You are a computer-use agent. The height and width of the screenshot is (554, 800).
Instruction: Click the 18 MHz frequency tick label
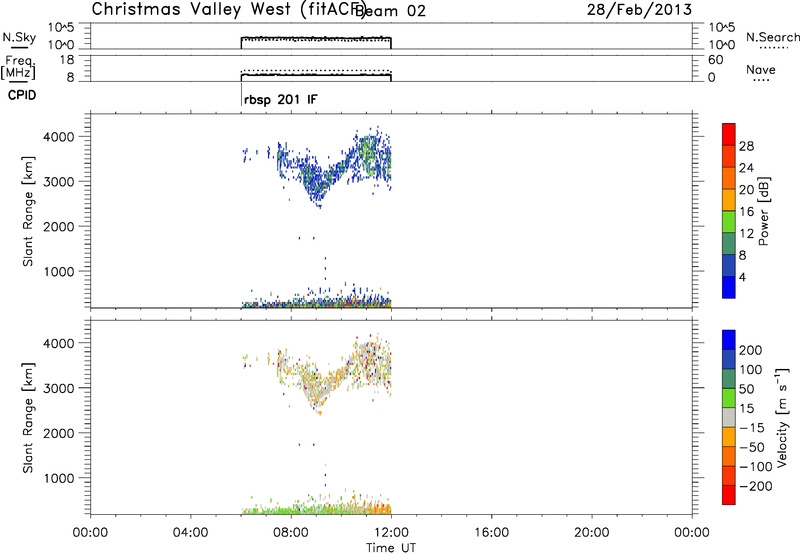tap(67, 60)
